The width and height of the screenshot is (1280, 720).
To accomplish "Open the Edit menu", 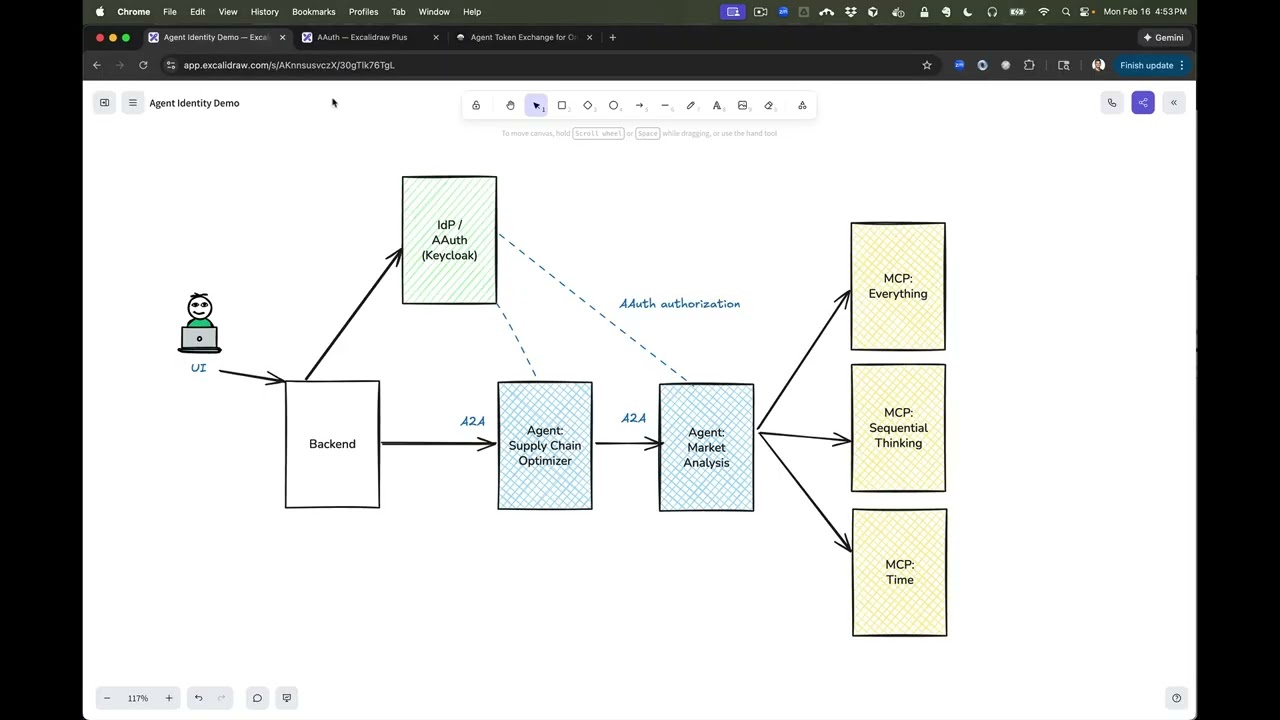I will coord(198,12).
